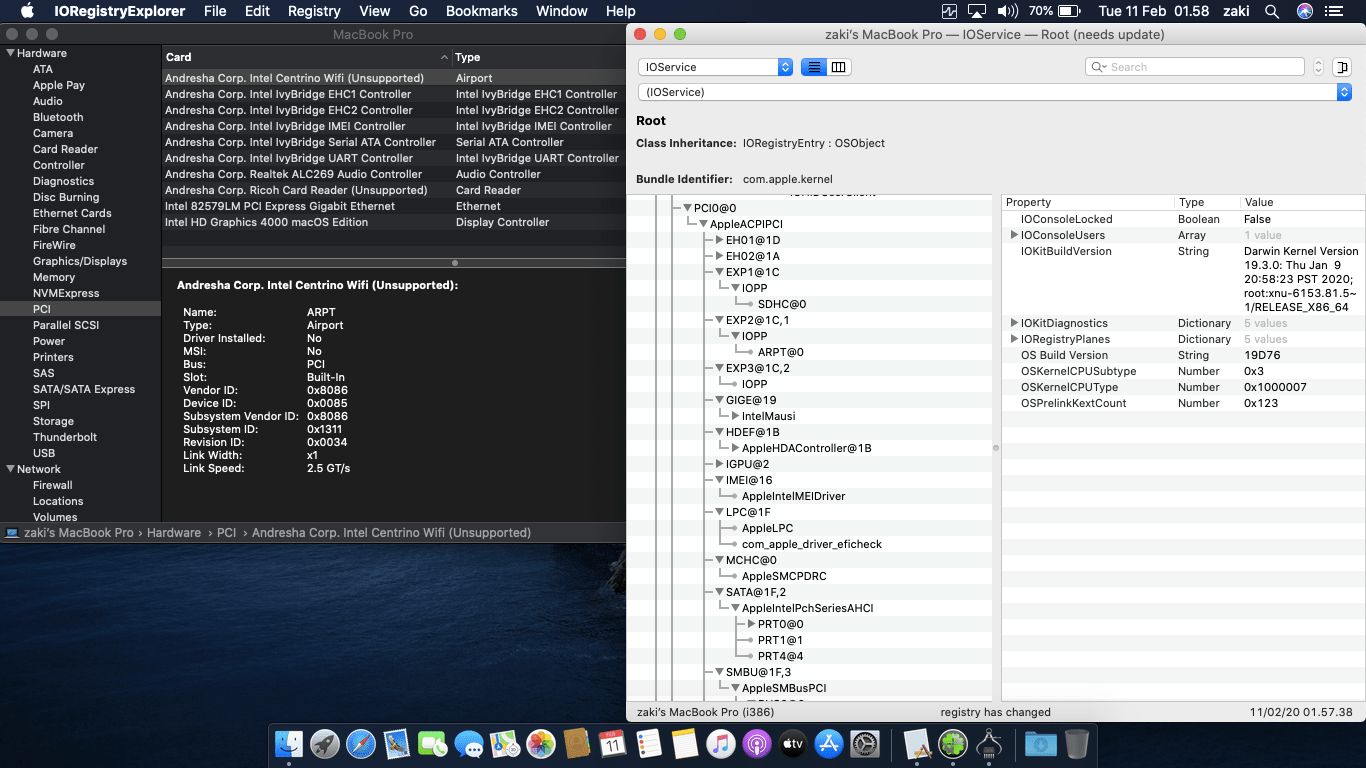
Task: Open Music app in the Dock
Action: (x=721, y=743)
